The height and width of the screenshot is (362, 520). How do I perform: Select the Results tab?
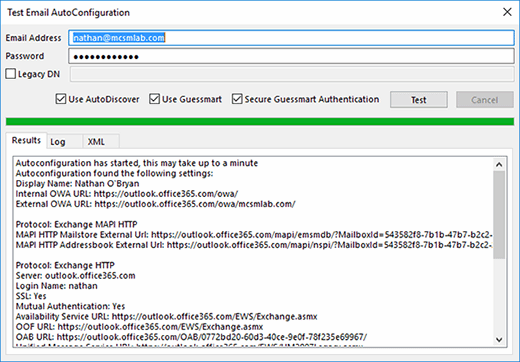(26, 140)
